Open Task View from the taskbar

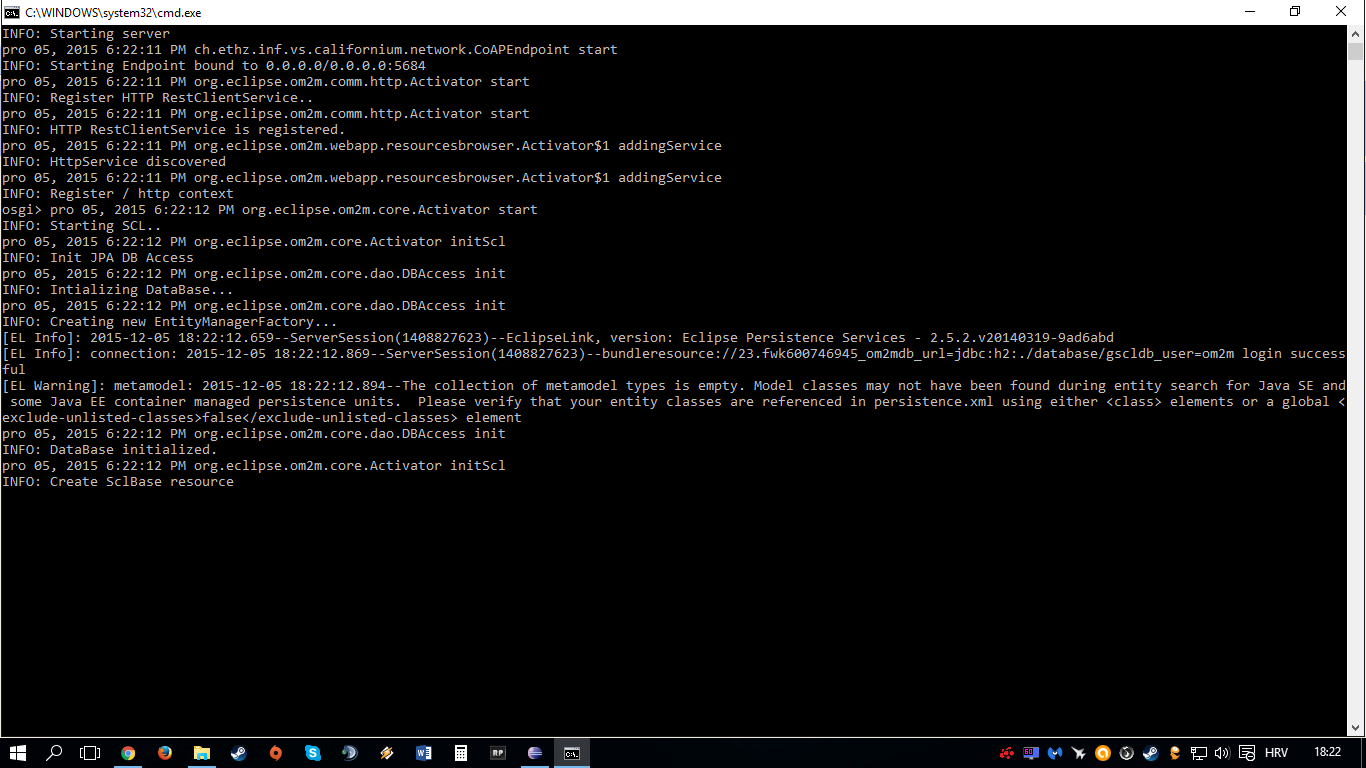point(90,753)
